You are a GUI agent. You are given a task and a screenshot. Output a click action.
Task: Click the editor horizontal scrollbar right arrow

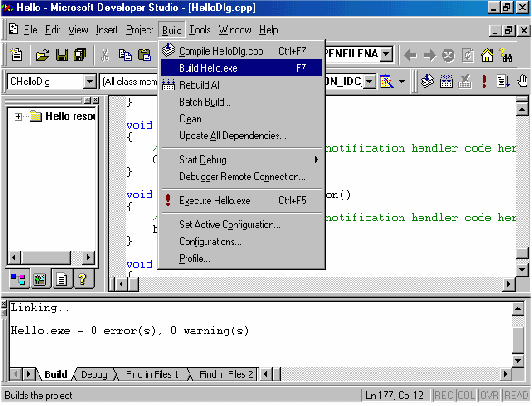click(x=508, y=284)
